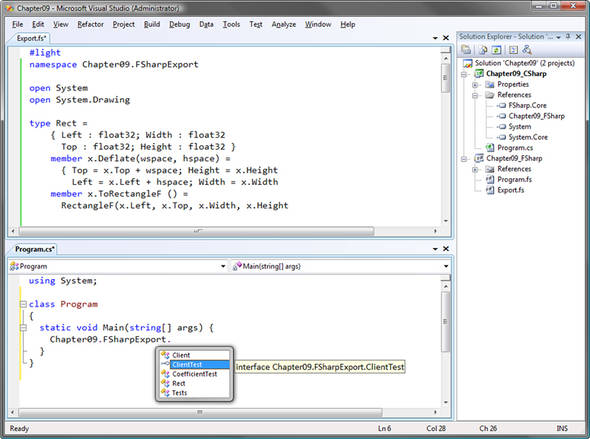Click the Program.cs file icon in Solution Explorer
The image size is (590, 439).
[x=490, y=147]
